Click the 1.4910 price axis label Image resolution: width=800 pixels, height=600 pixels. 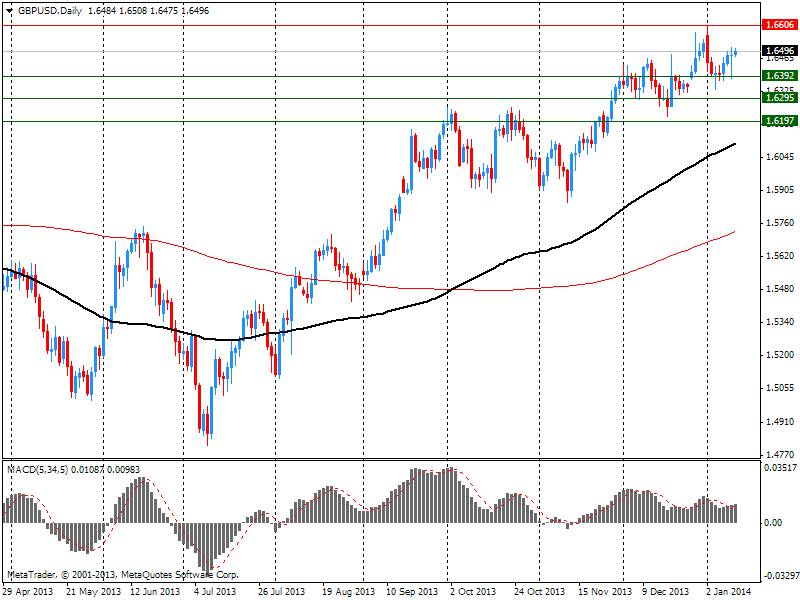coord(780,421)
